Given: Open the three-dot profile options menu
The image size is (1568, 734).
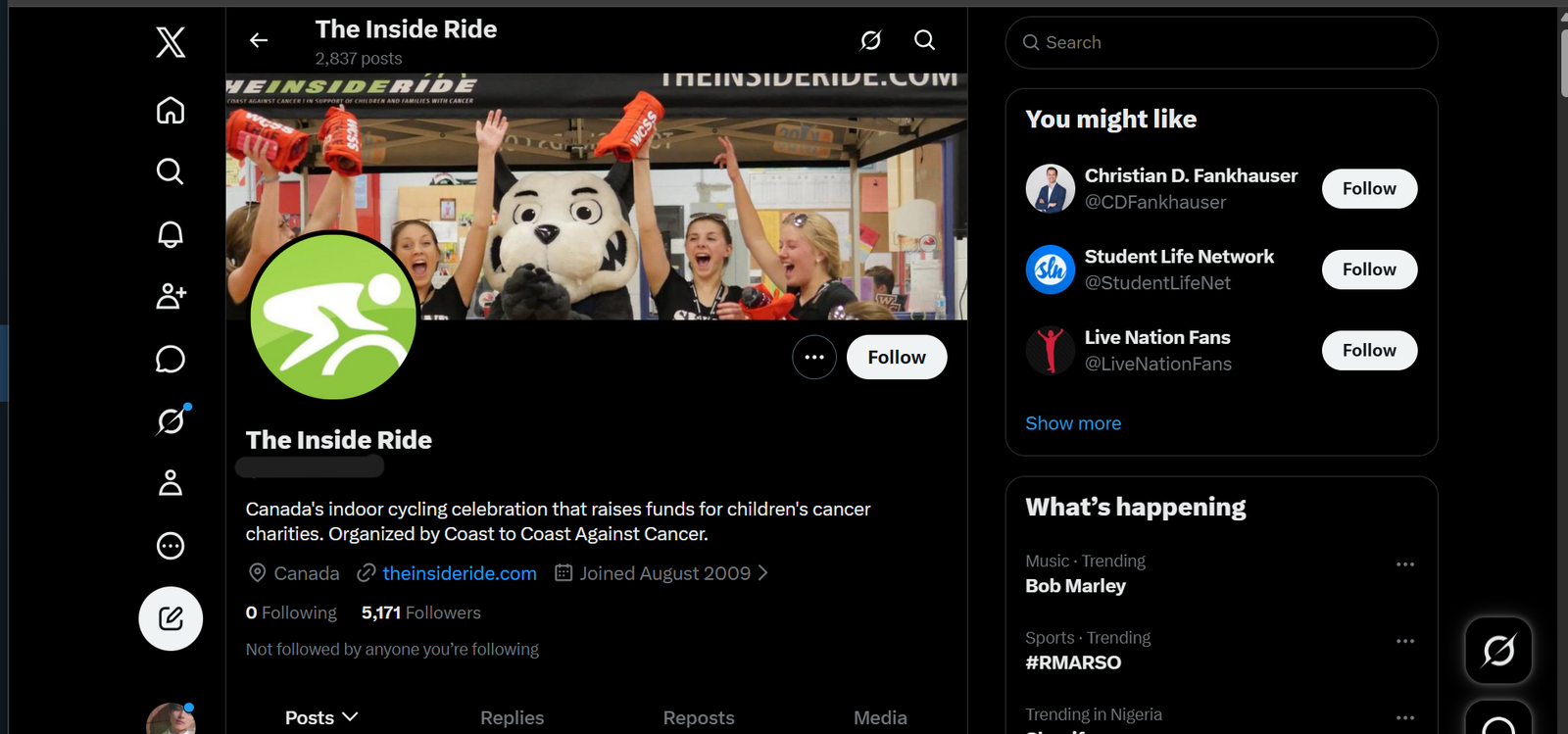Looking at the screenshot, I should (x=814, y=357).
